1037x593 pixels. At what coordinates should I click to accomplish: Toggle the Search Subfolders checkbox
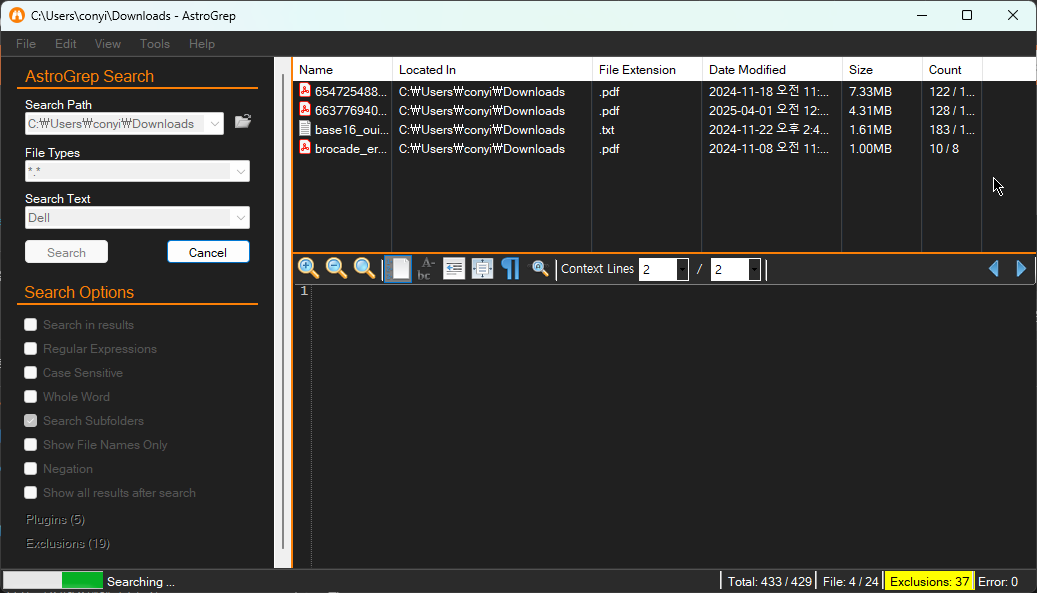coord(30,420)
